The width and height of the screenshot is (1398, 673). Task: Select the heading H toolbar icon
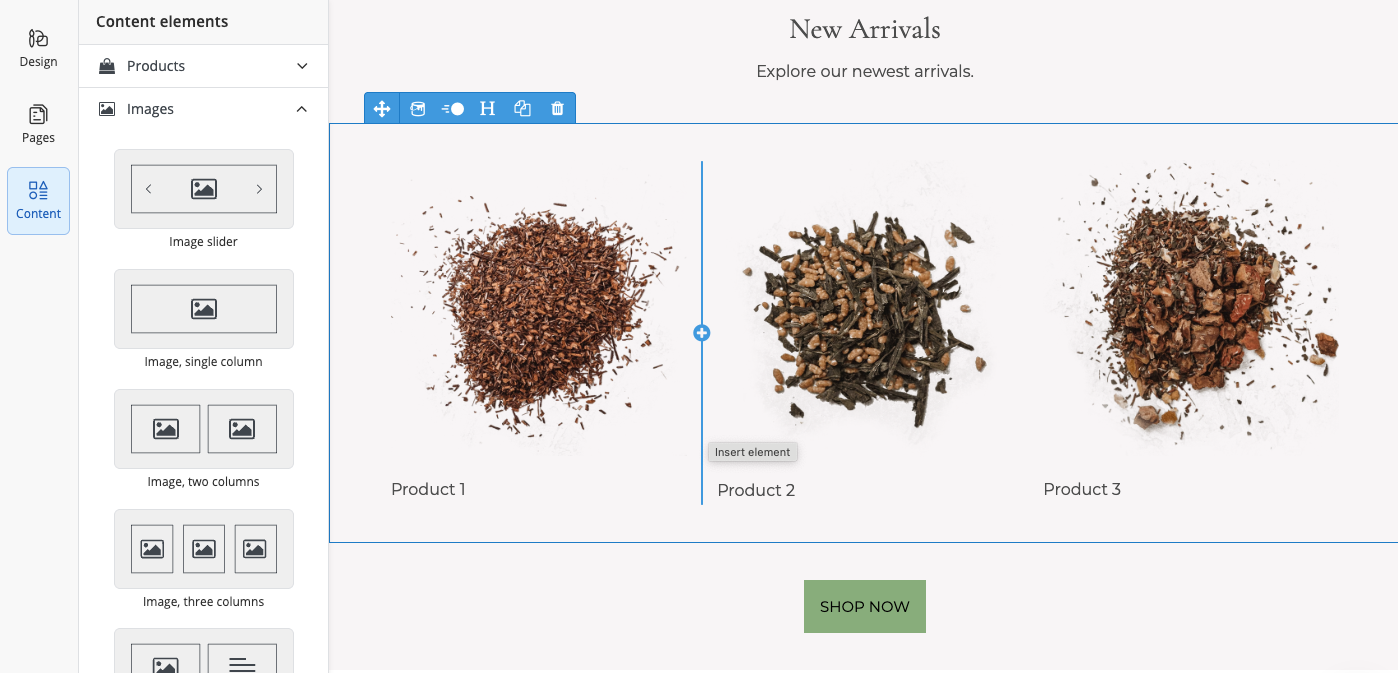pos(487,108)
